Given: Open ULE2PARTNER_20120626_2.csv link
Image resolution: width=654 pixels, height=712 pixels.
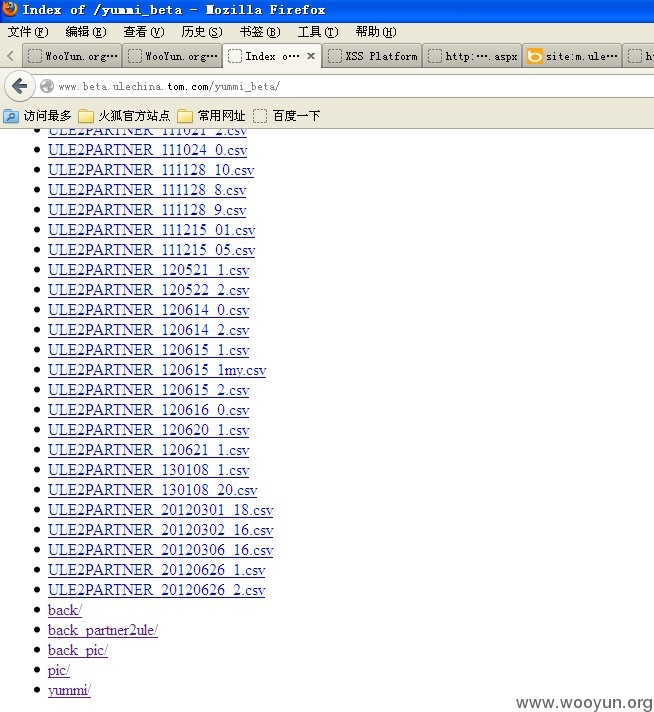Looking at the screenshot, I should coord(157,589).
